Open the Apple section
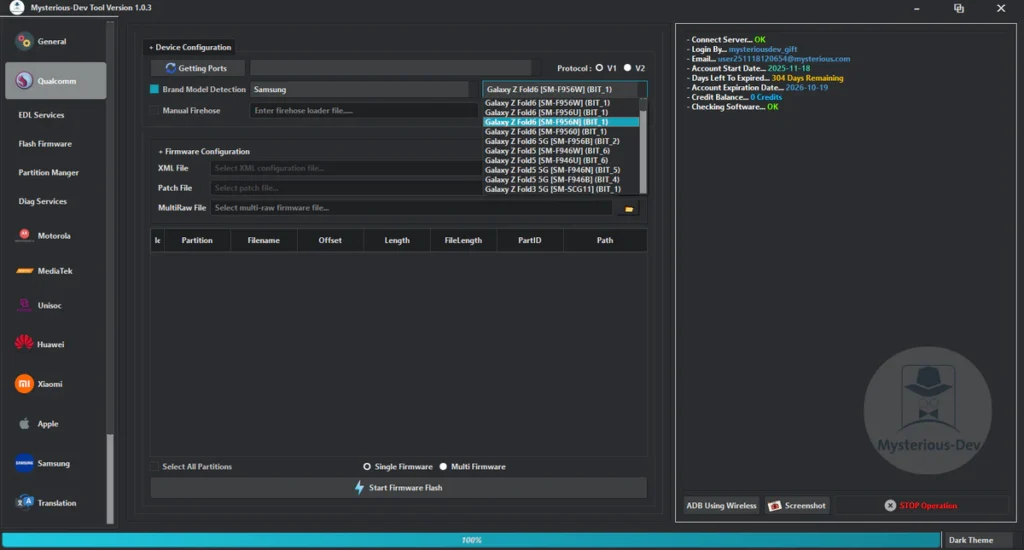 pyautogui.click(x=24, y=424)
